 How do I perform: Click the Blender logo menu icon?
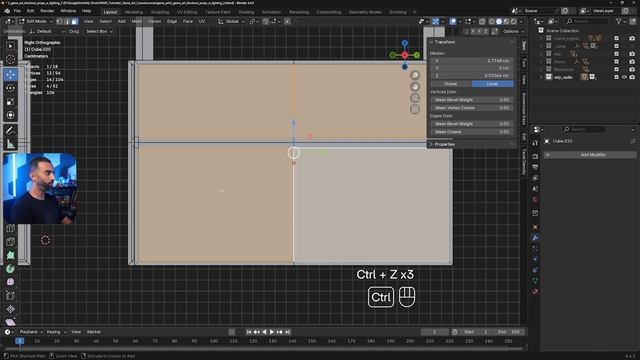click(x=7, y=11)
